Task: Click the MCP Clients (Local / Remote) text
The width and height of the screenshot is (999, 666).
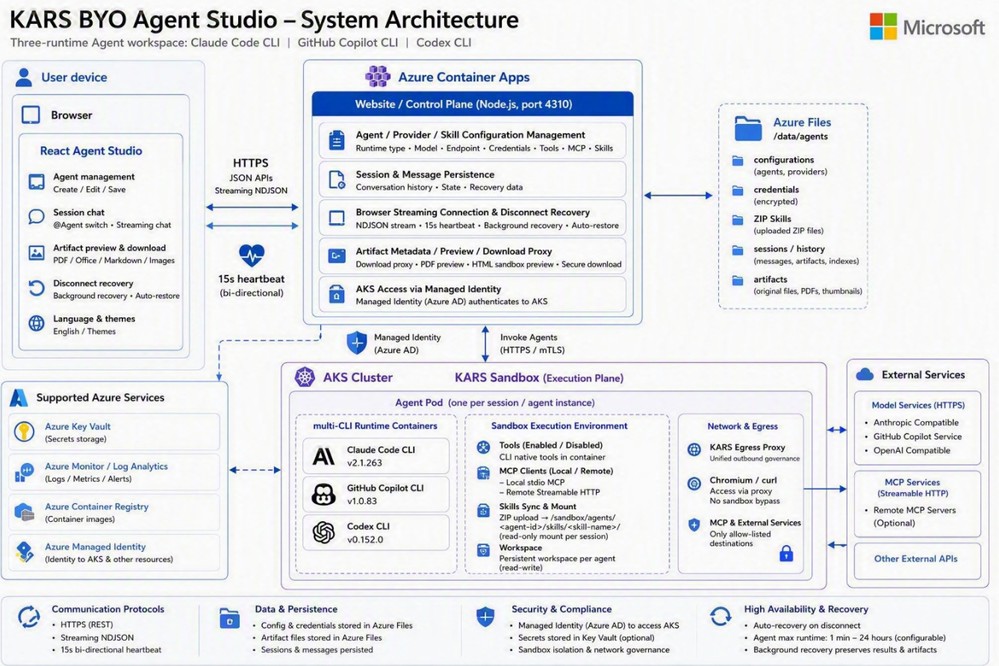Action: pos(556,471)
